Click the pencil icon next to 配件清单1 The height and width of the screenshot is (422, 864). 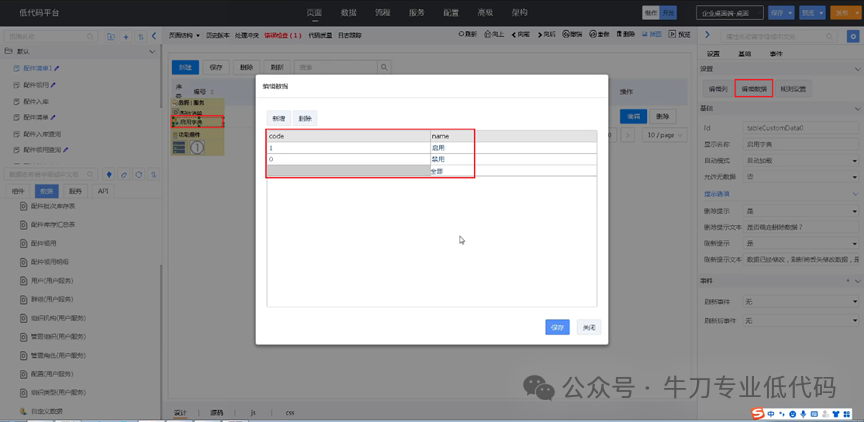click(x=57, y=68)
